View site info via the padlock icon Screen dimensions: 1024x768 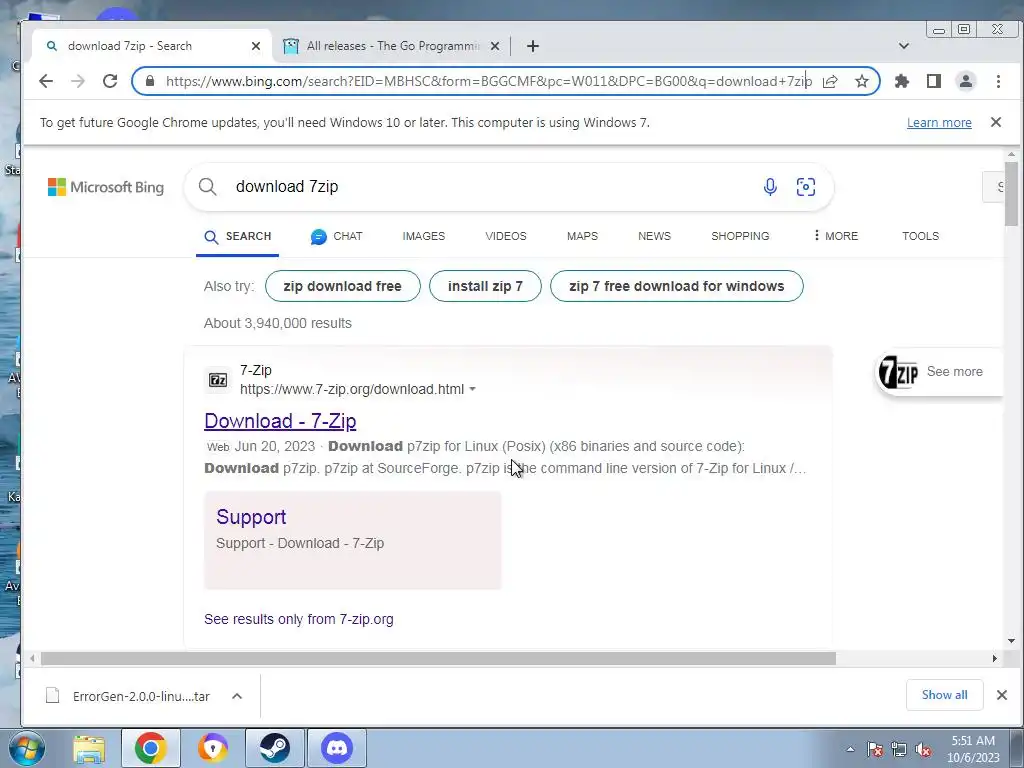150,81
